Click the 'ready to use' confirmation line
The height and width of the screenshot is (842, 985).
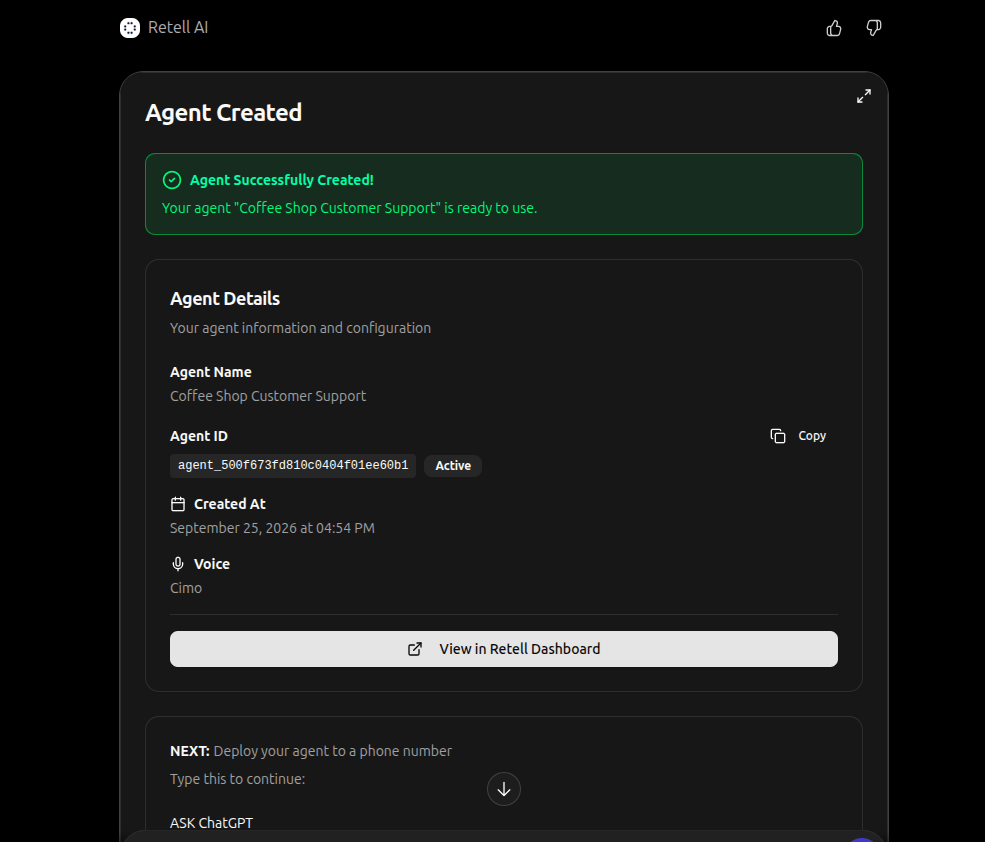point(349,208)
